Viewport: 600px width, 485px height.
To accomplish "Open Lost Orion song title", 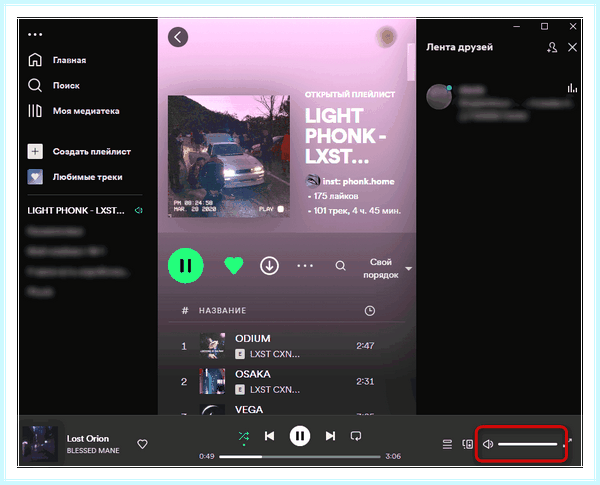I will 88,438.
